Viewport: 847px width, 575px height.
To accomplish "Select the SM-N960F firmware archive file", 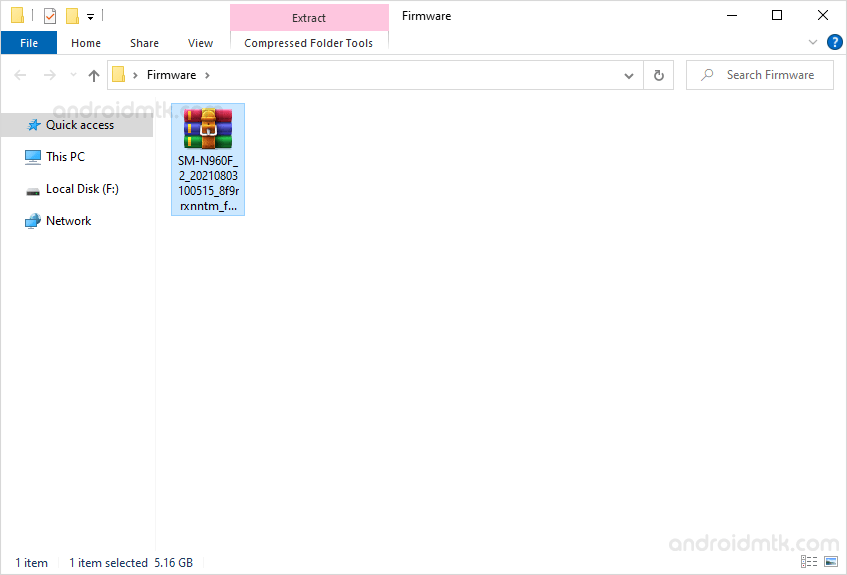I will click(208, 158).
